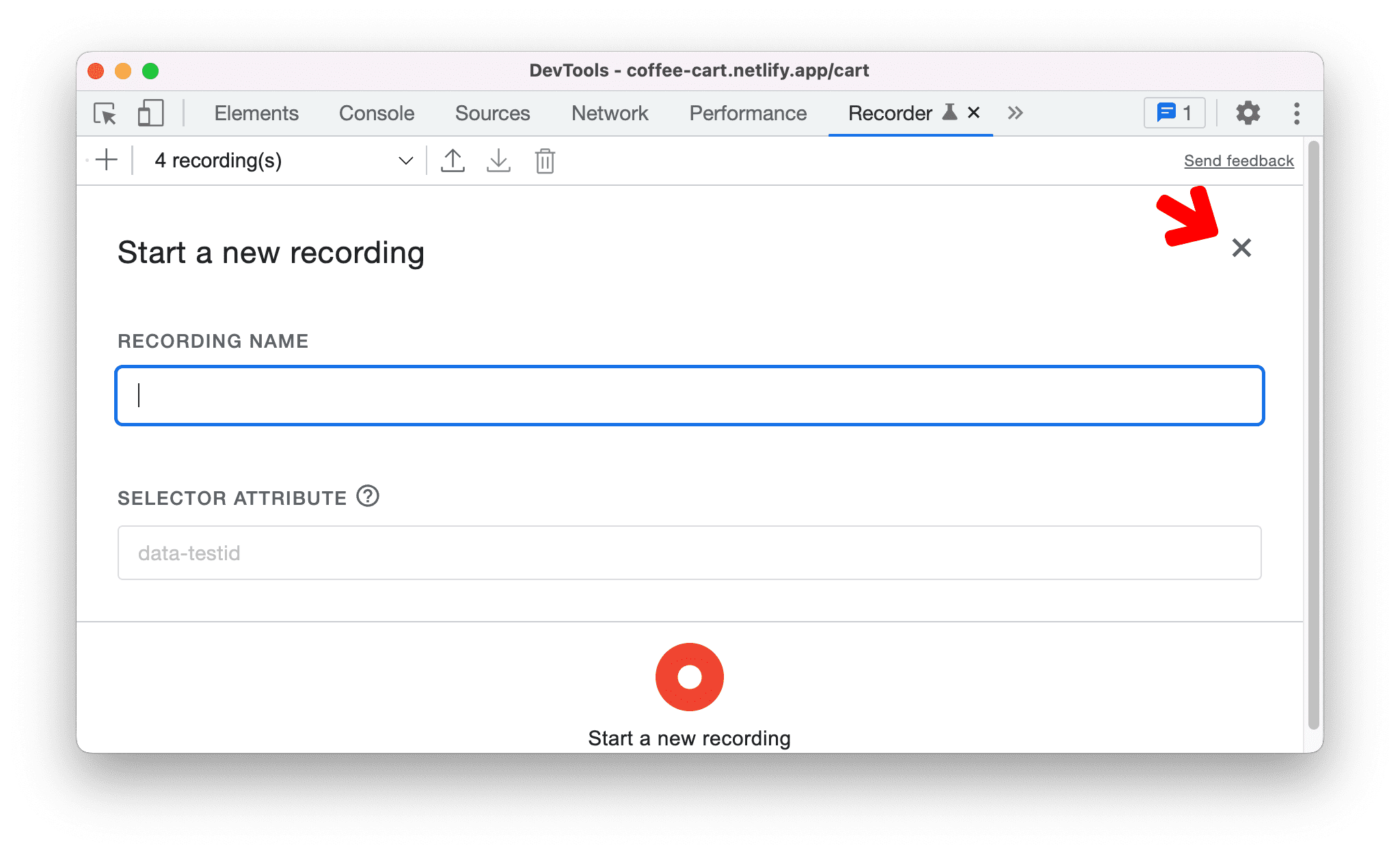Close the new recording dialog
The height and width of the screenshot is (854, 1400).
pyautogui.click(x=1241, y=247)
